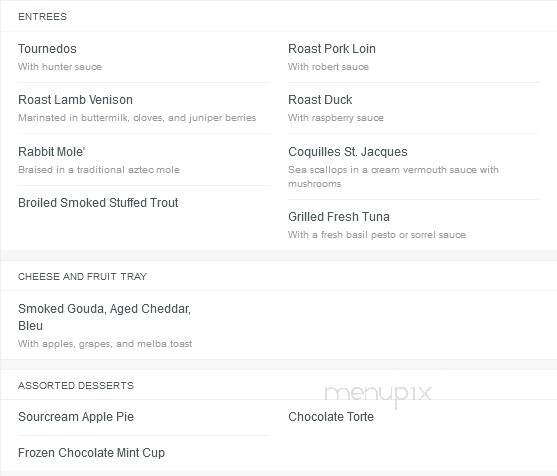
Task: Open the Frozen Chocolate Mint Cup item
Action: 91,453
